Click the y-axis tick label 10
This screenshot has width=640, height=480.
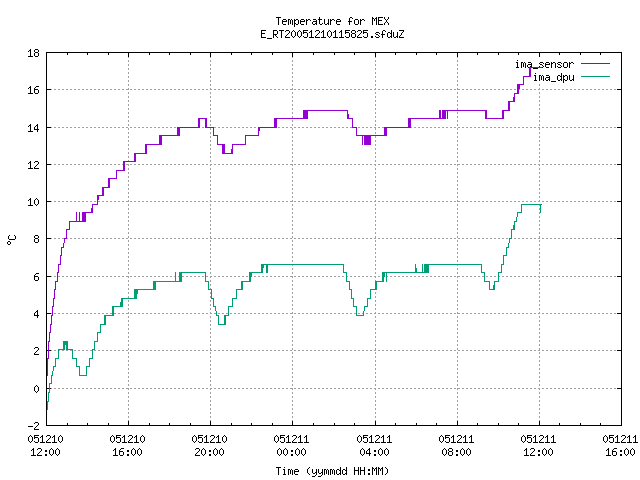pyautogui.click(x=33, y=202)
